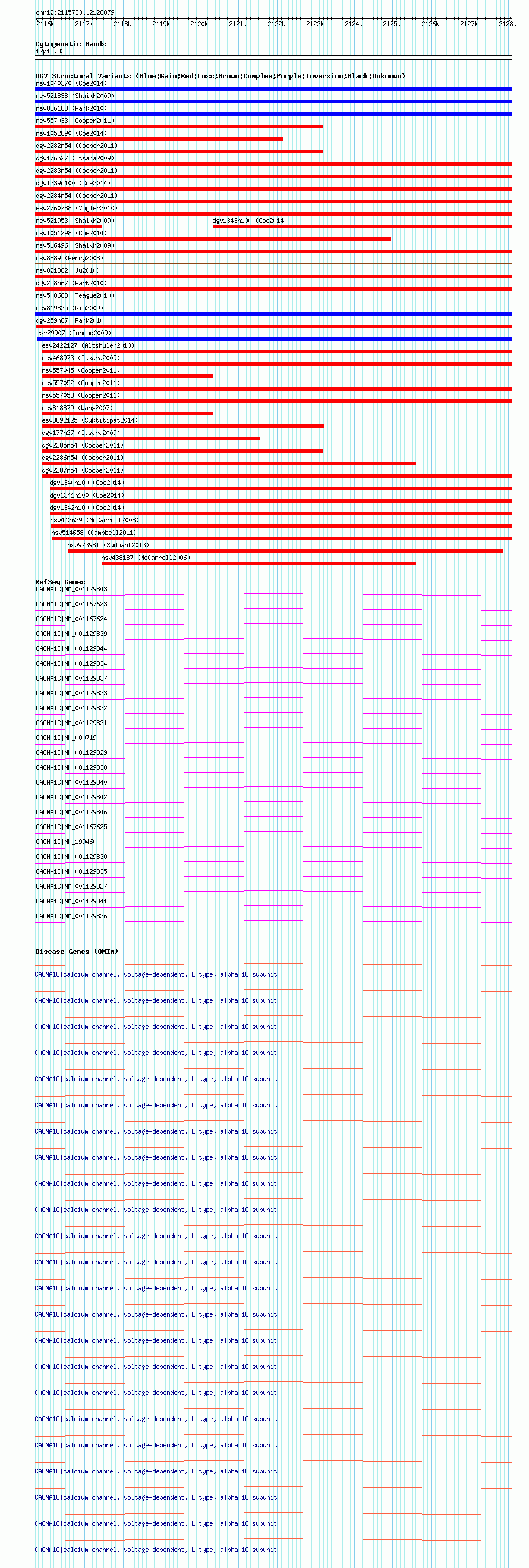This screenshot has width=529, height=1568.
Task: Select variant label esv3892125 (Suktitipat2014)
Action: pos(90,420)
